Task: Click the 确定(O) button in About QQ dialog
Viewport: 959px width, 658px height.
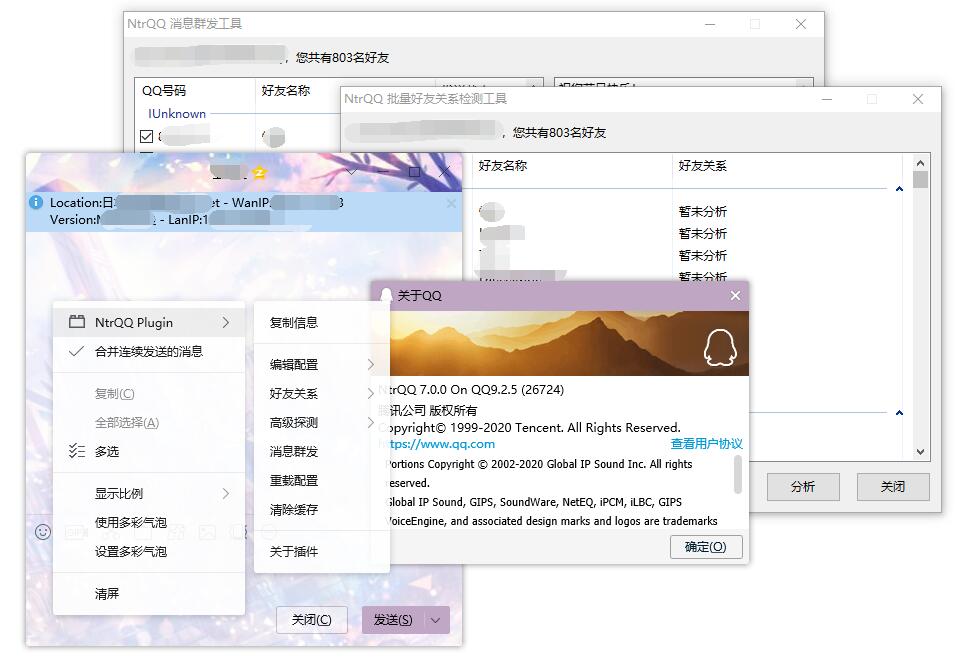Action: point(706,547)
